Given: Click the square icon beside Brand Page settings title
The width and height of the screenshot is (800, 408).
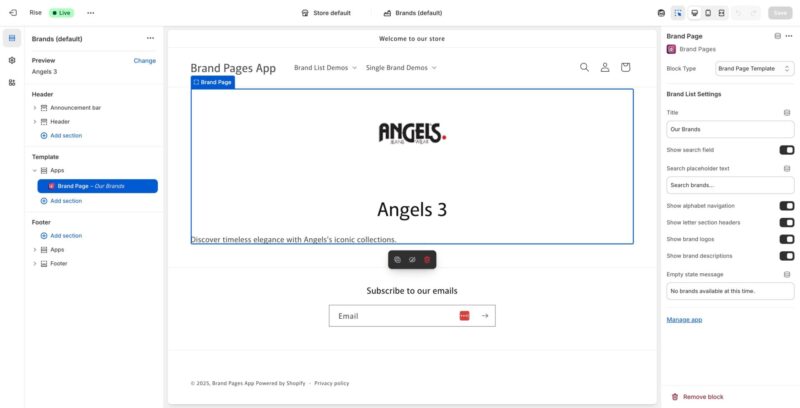Looking at the screenshot, I should coord(778,36).
